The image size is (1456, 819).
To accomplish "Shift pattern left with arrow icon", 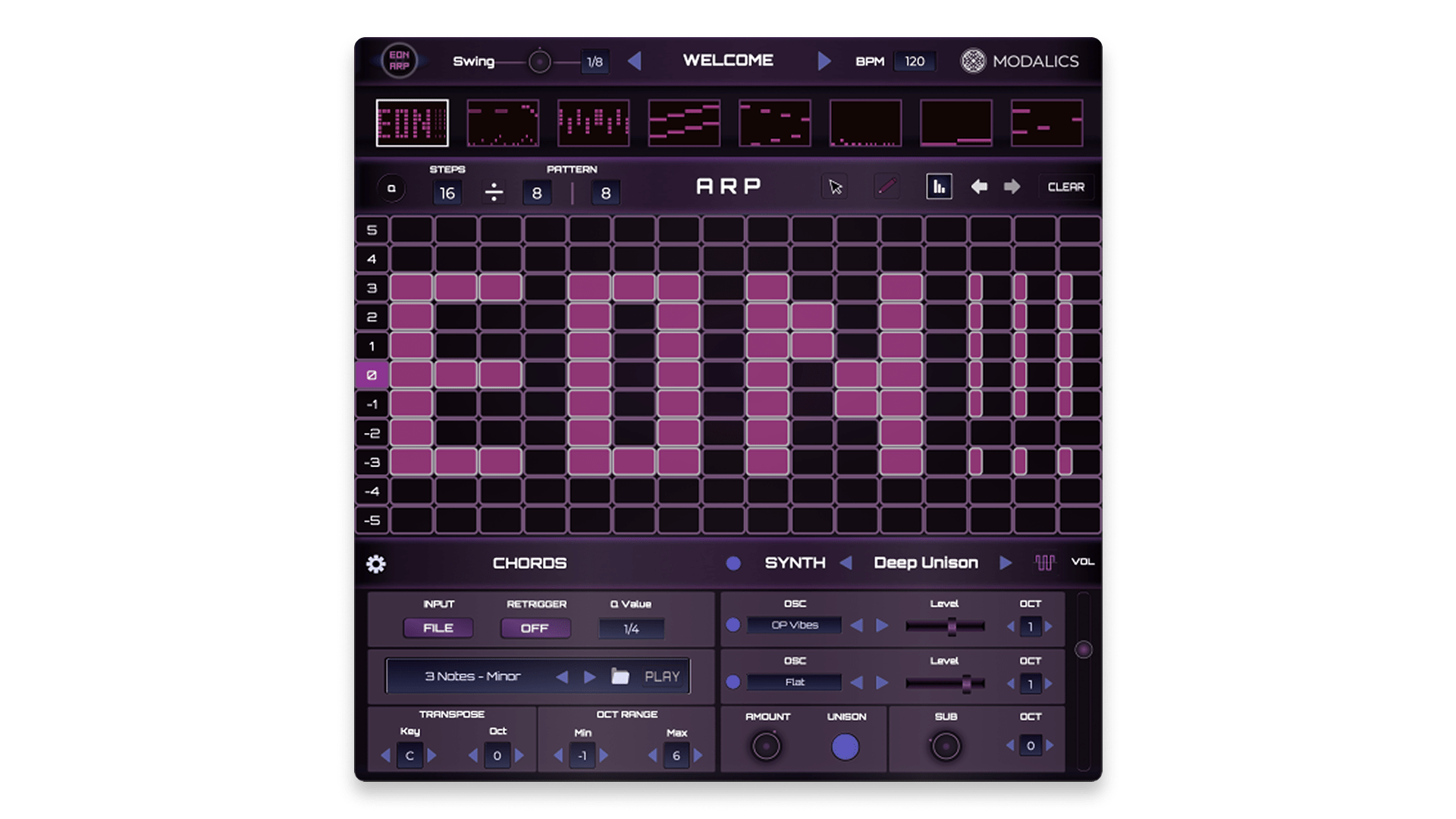I will tap(979, 187).
